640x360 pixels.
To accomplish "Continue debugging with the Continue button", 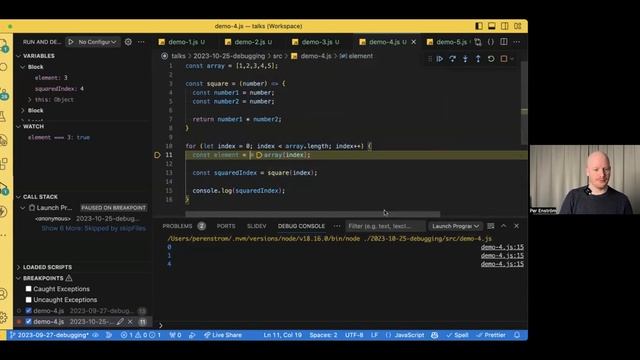I will click(440, 59).
